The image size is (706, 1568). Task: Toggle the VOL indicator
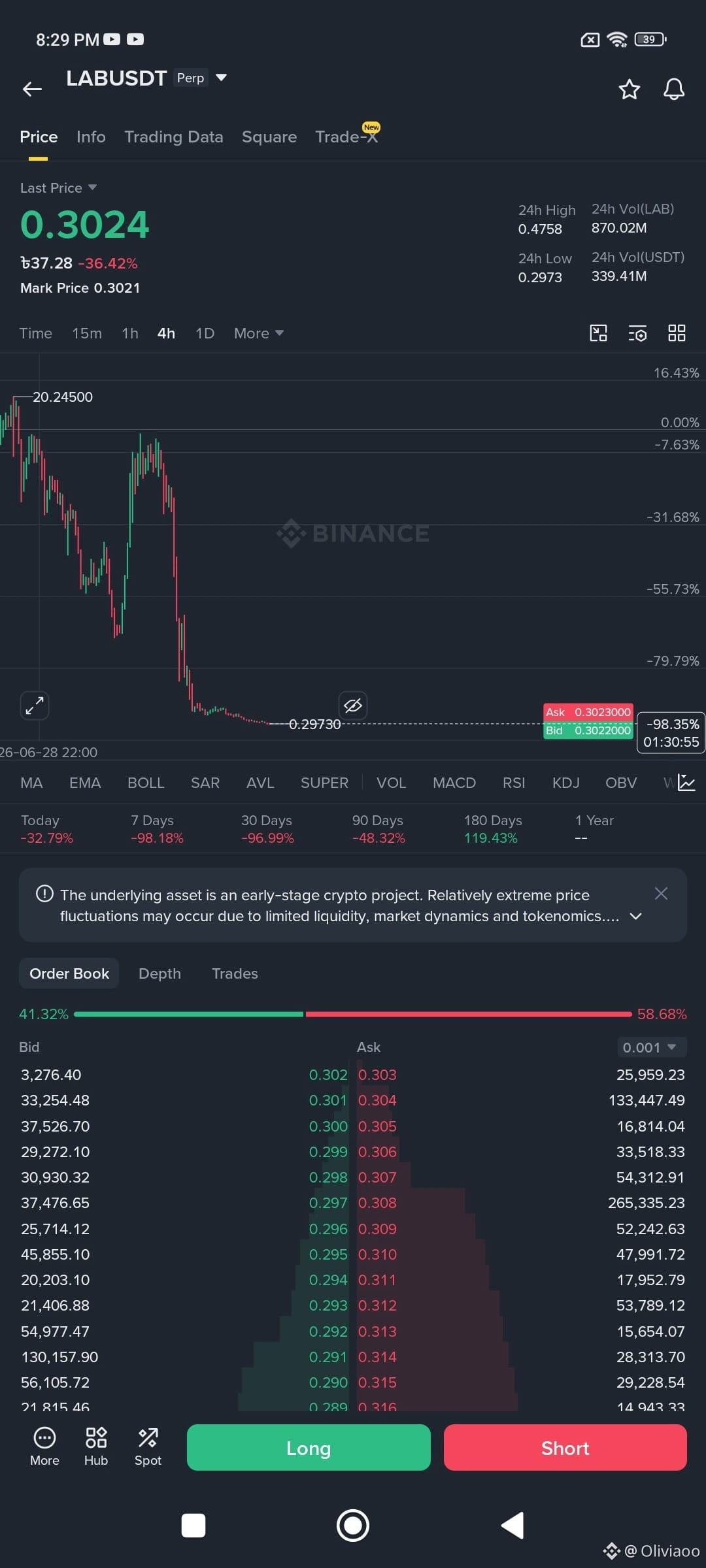[x=391, y=783]
